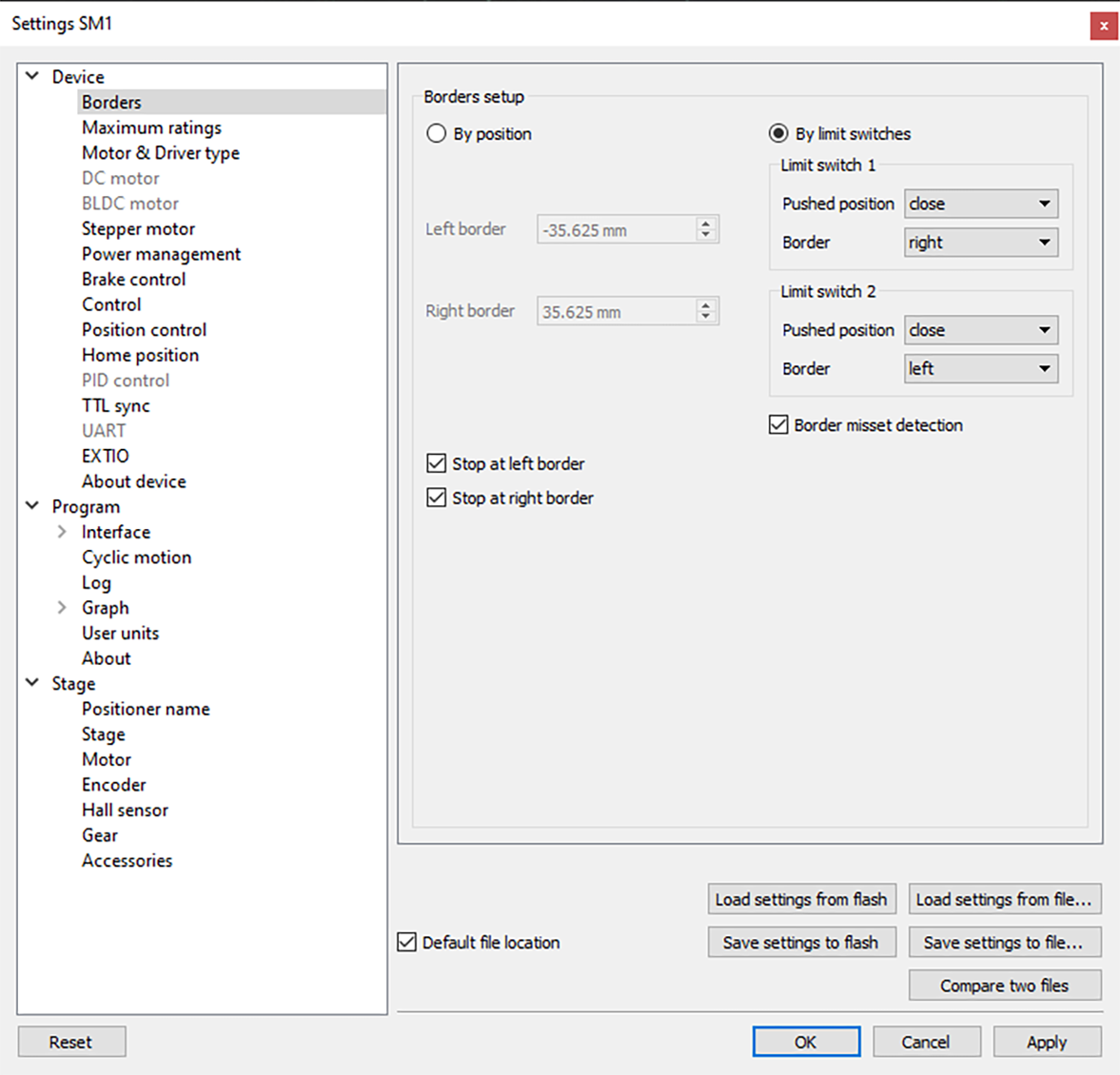Viewport: 1120px width, 1075px height.
Task: Select the By limit switches option
Action: [x=778, y=134]
